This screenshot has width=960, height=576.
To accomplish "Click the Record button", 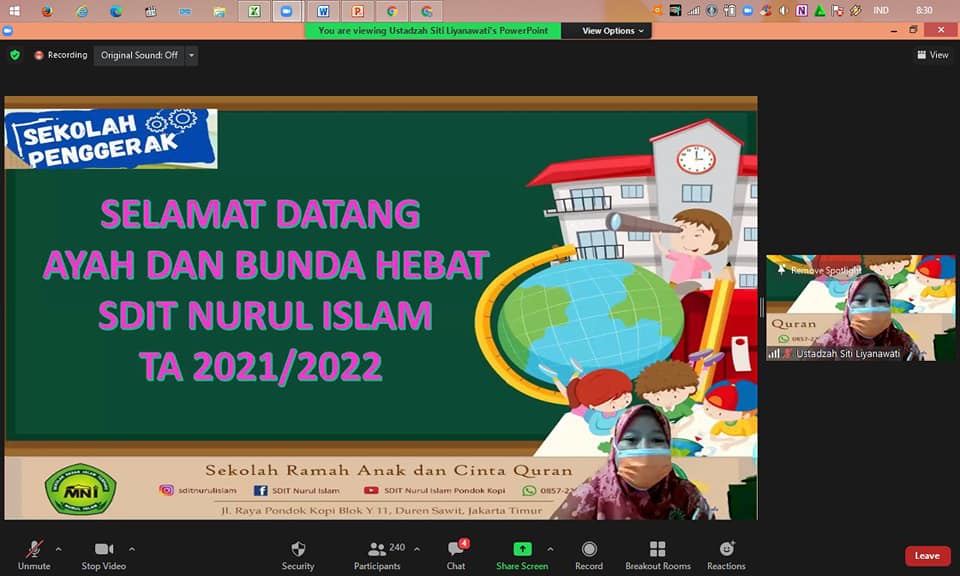I will [x=589, y=554].
